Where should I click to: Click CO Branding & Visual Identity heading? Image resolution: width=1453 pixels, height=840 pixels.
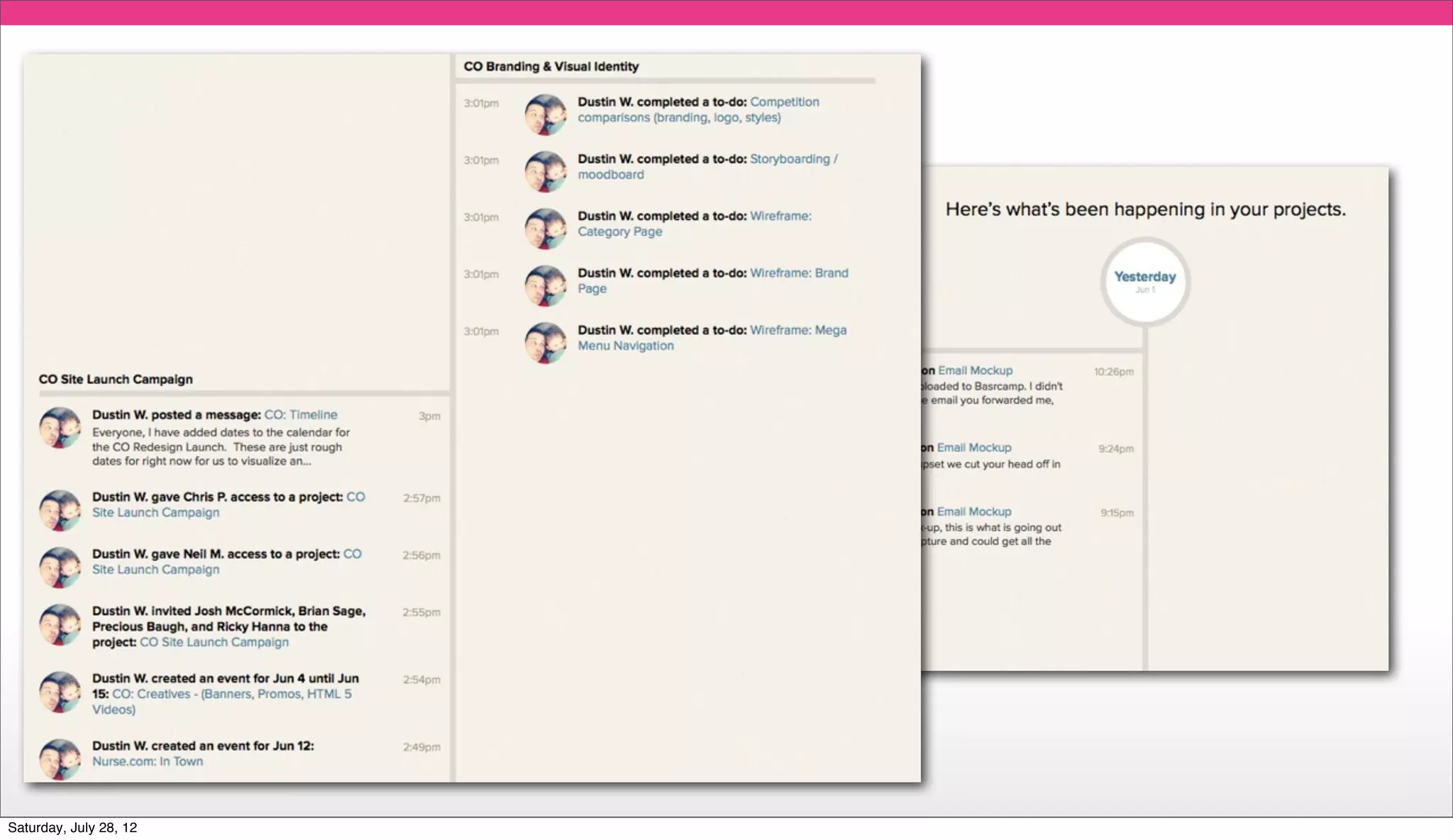(x=551, y=67)
